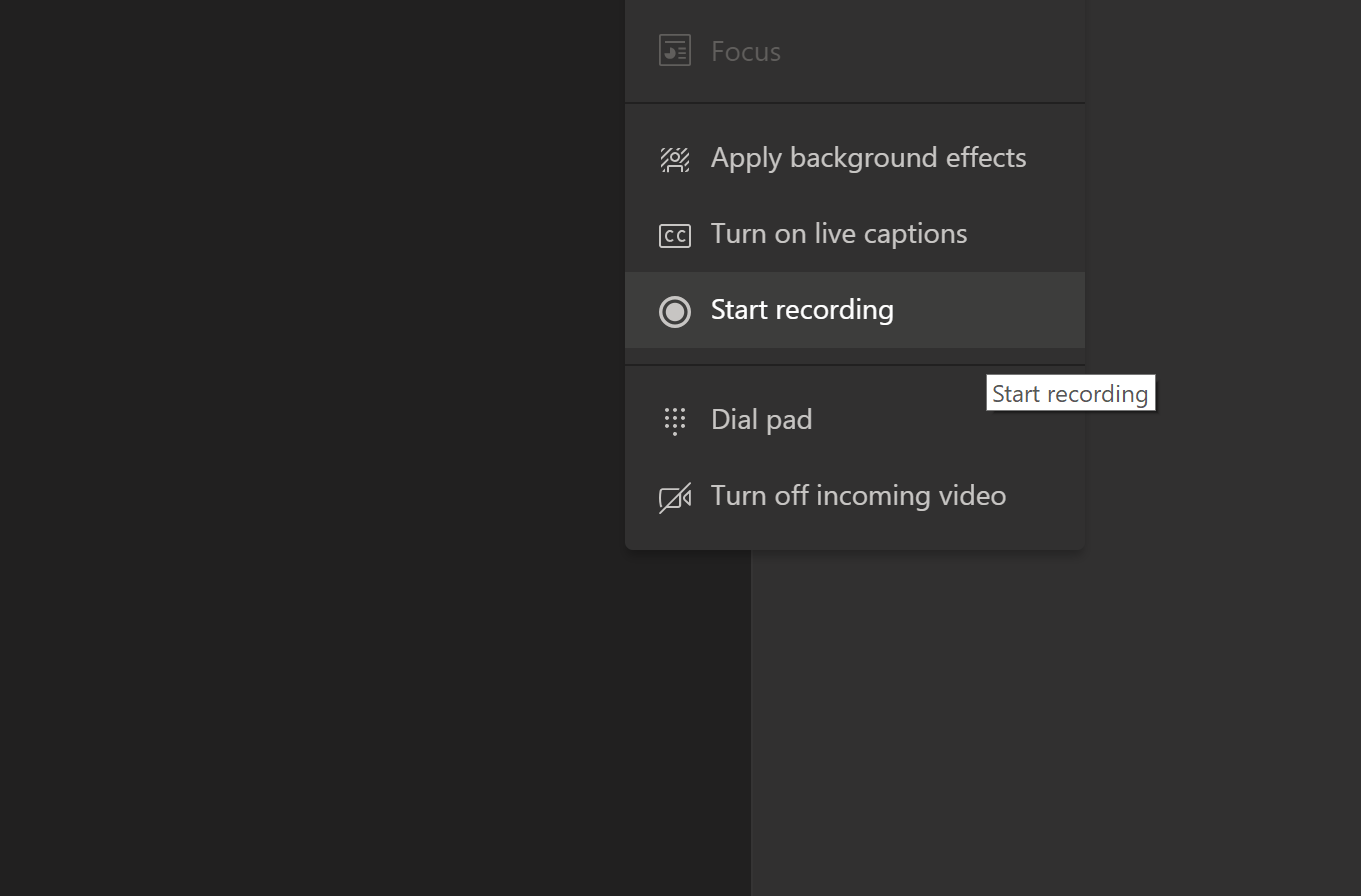This screenshot has height=896, width=1361.
Task: Open the Dial pad entry
Action: [761, 420]
